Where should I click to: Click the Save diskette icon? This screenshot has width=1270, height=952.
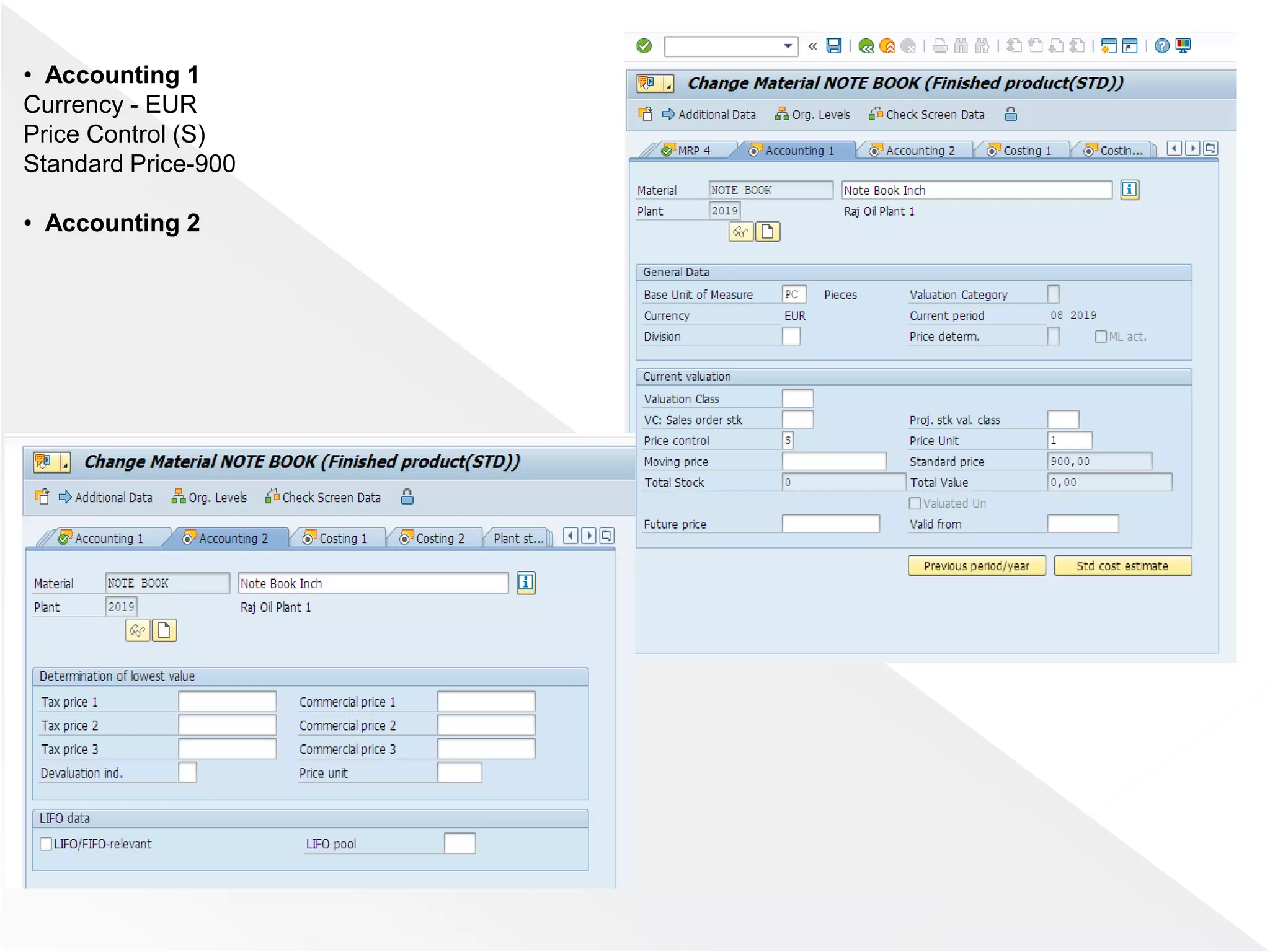point(834,46)
